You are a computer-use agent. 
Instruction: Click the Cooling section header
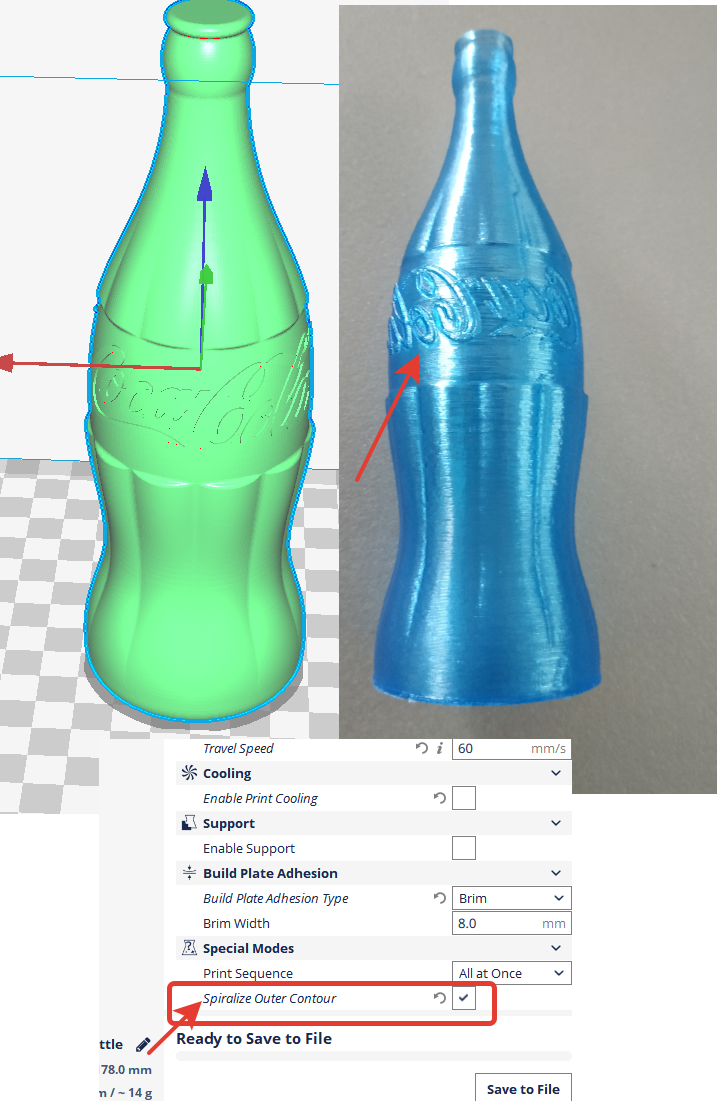pos(372,773)
